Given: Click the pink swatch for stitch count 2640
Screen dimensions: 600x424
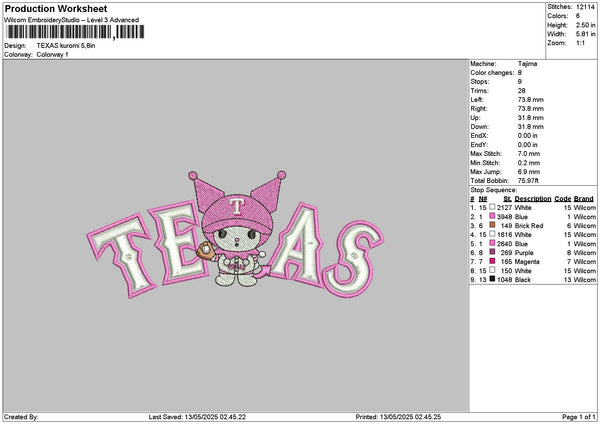Looking at the screenshot, I should tap(492, 243).
